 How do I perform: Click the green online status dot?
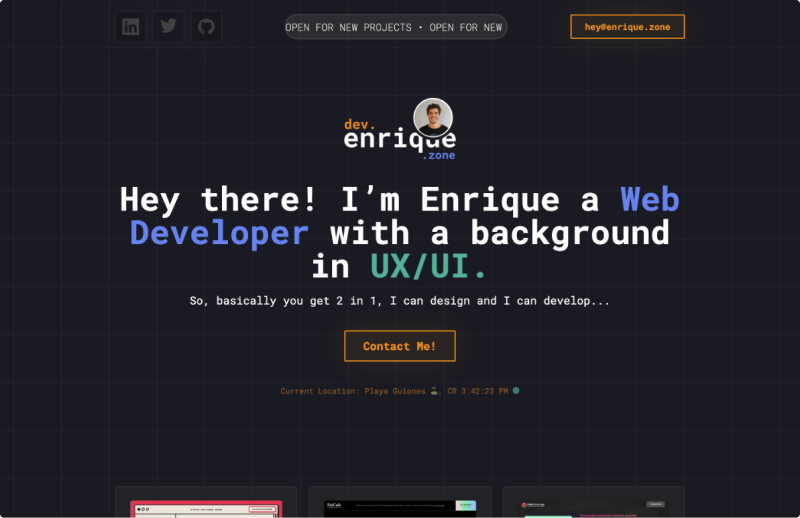[x=516, y=390]
